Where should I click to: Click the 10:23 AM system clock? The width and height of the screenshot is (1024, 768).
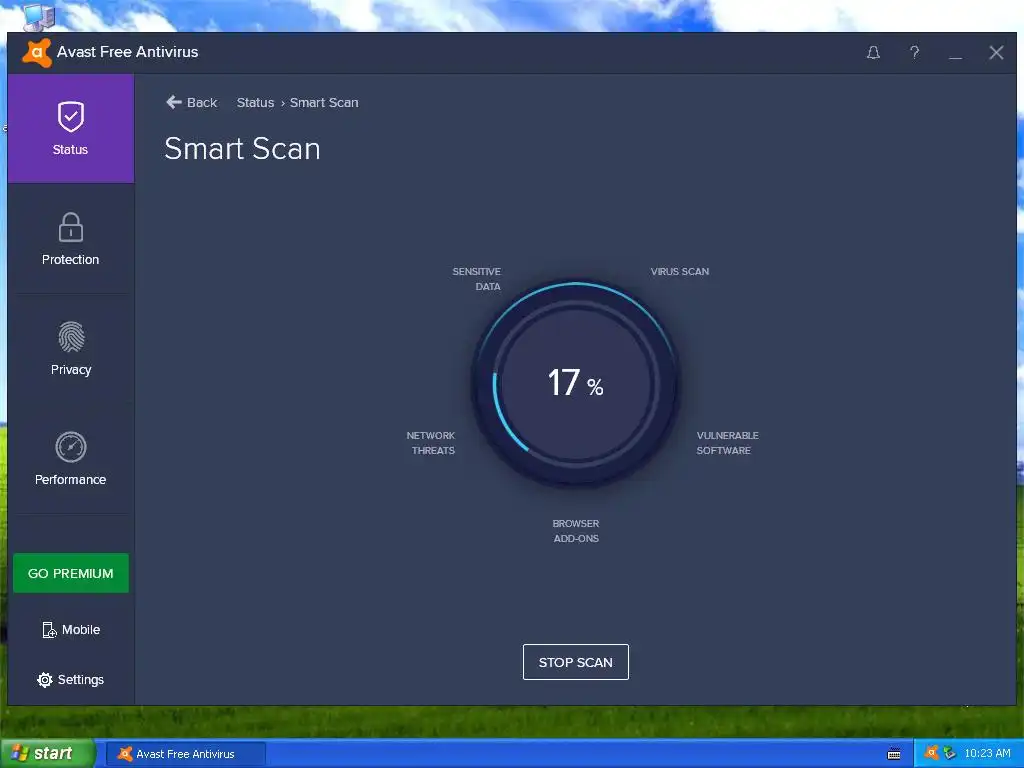coord(987,754)
